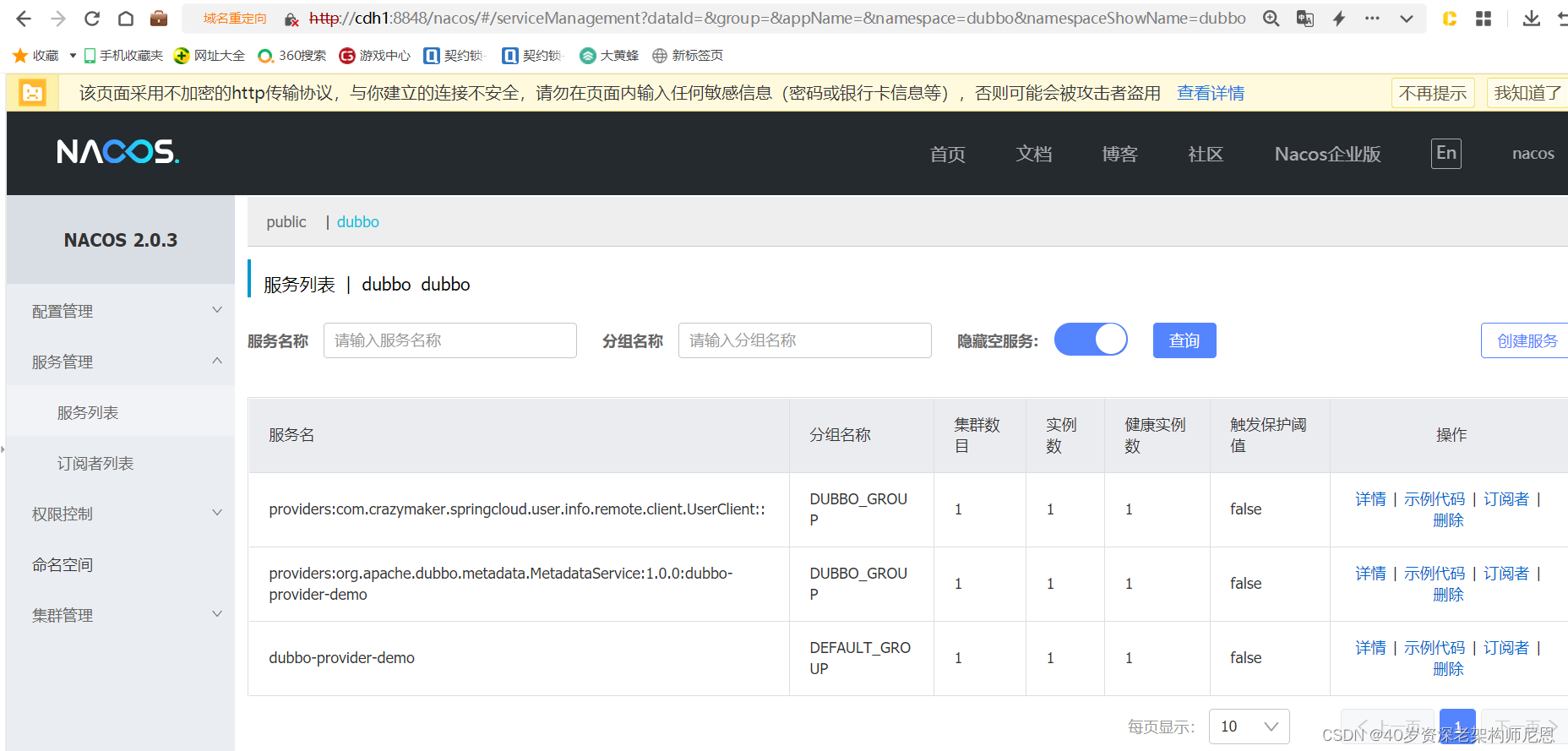1568x751 pixels.
Task: Click the translate page icon
Action: pyautogui.click(x=1305, y=19)
